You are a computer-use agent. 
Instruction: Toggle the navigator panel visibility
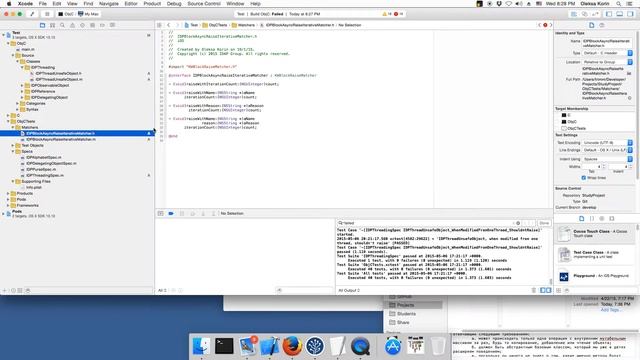[609, 14]
